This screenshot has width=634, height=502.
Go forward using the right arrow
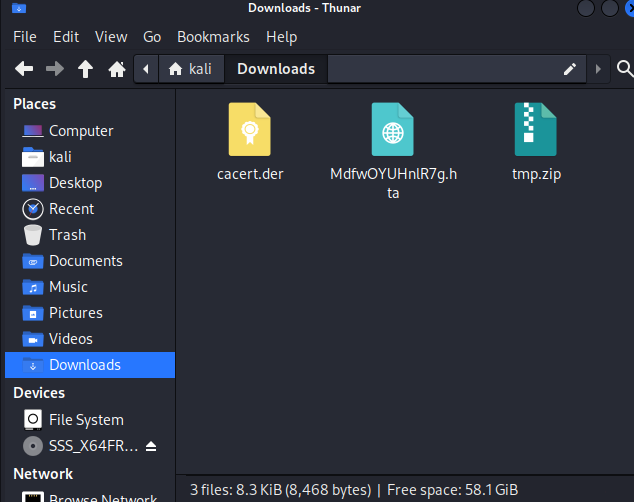coord(55,69)
